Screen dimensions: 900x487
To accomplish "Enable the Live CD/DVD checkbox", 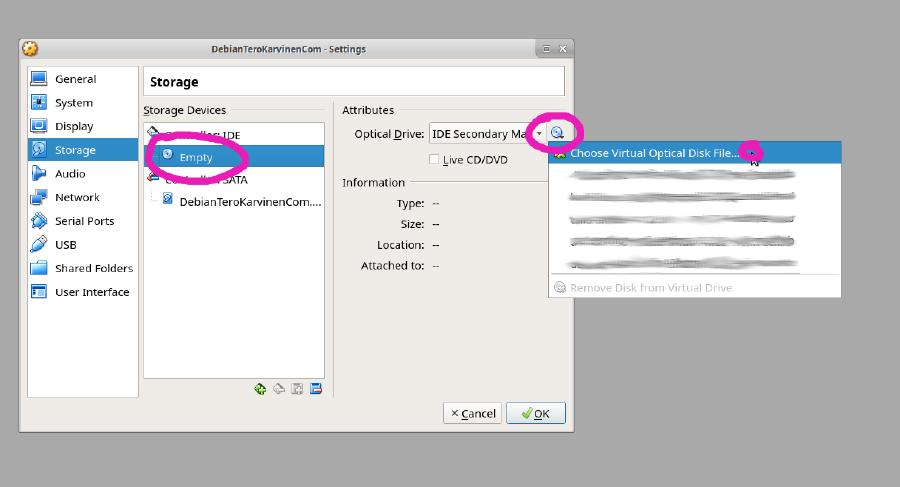I will click(x=434, y=160).
